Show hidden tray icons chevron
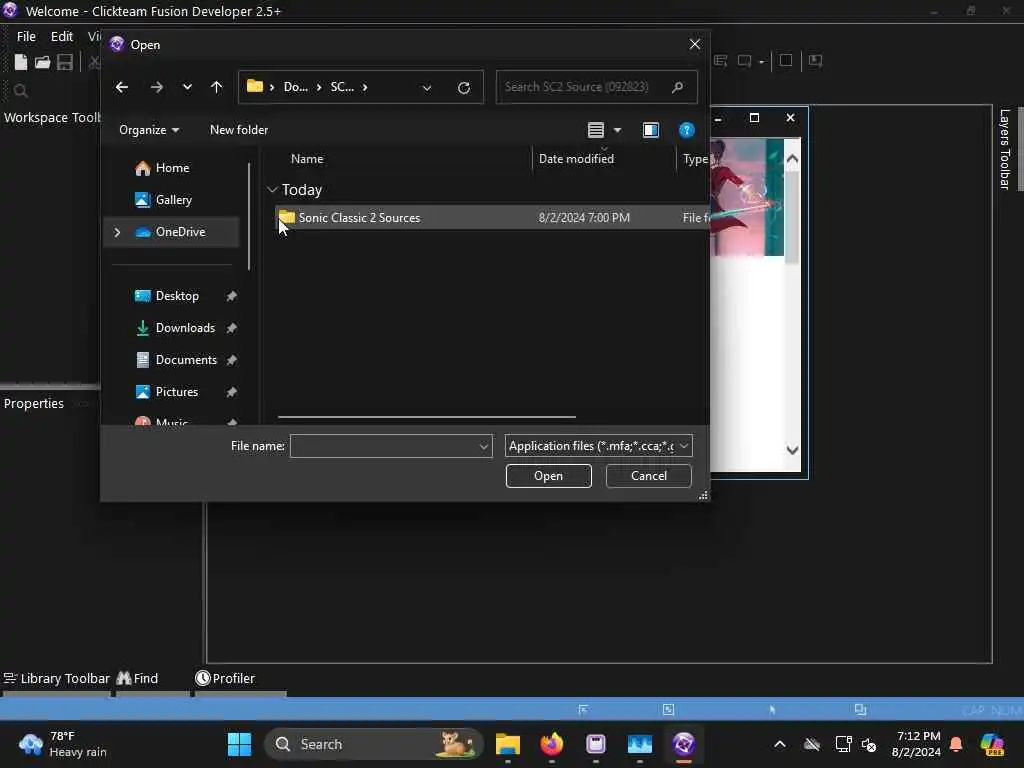1024x768 pixels. [x=780, y=744]
